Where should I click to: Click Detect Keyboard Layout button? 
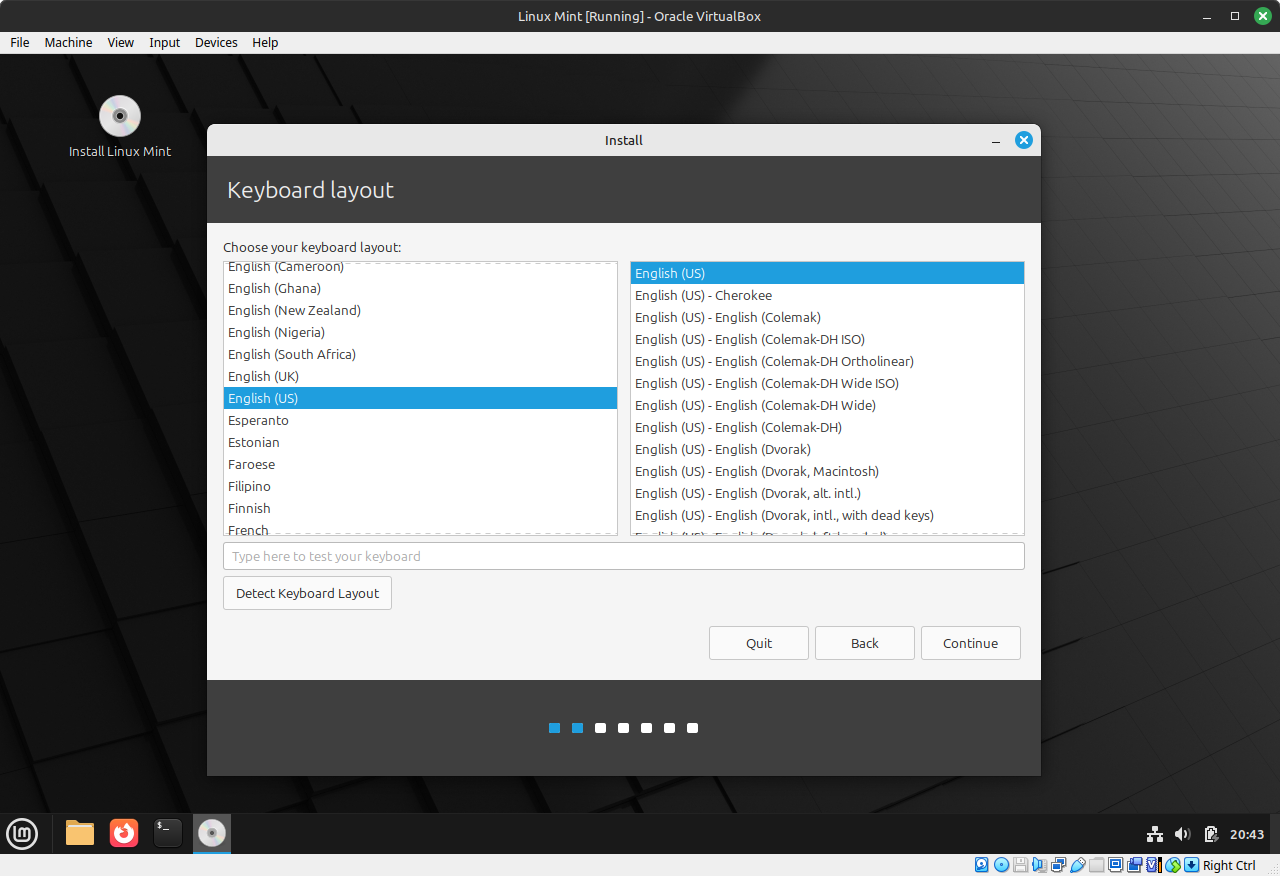tap(307, 593)
